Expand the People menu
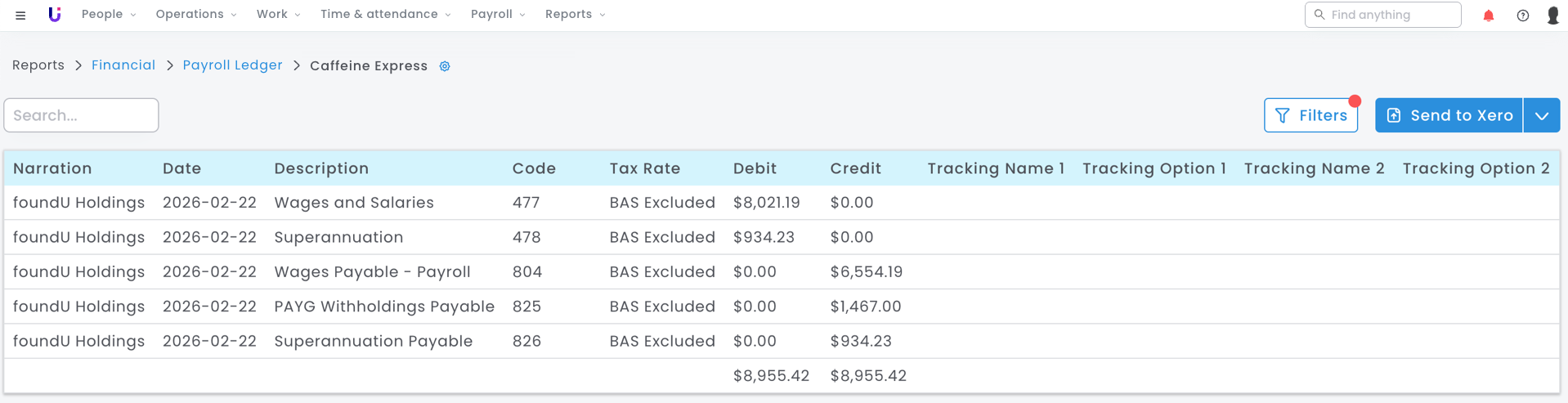 point(108,15)
